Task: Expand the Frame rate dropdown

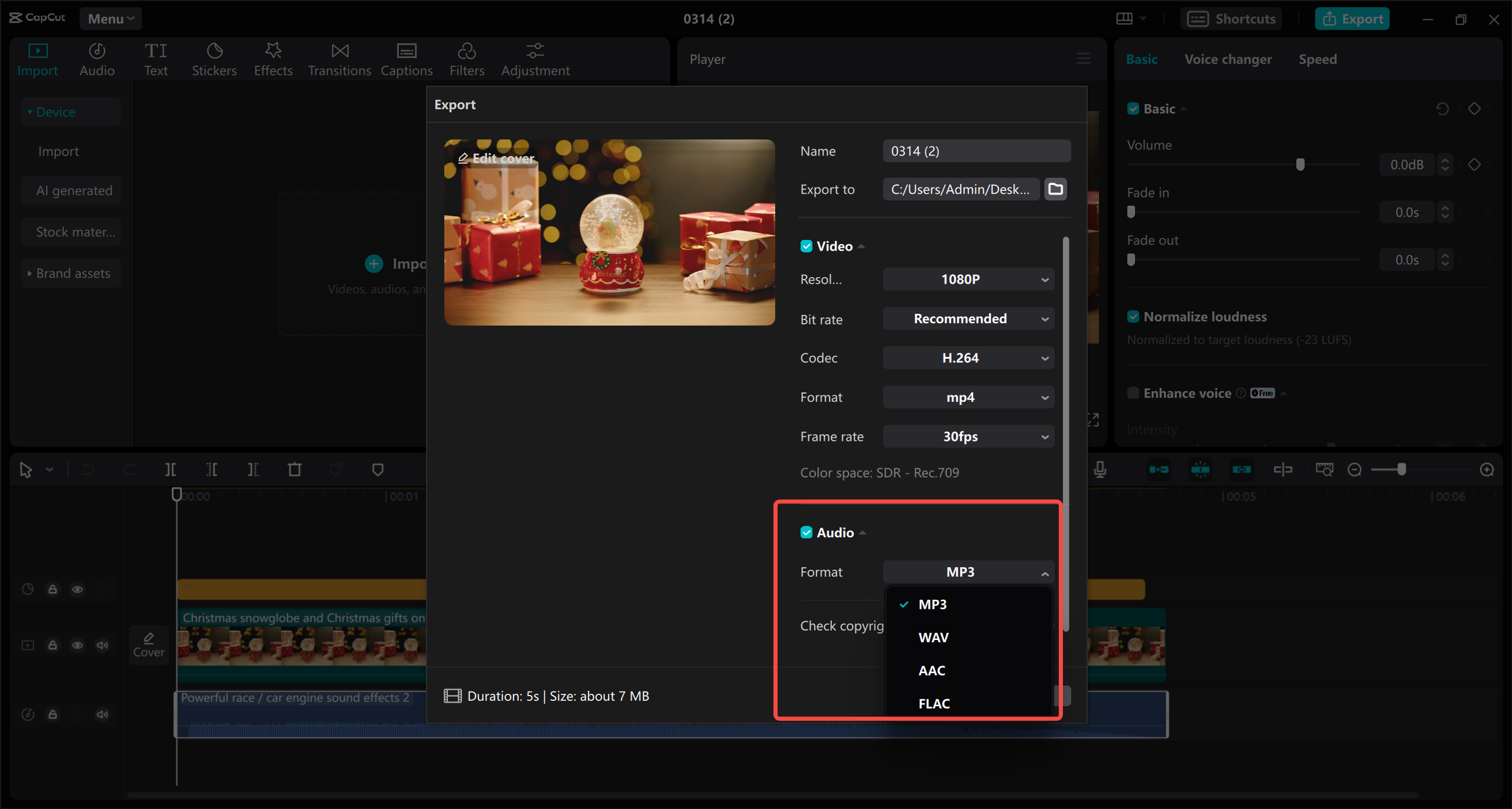Action: [x=968, y=436]
